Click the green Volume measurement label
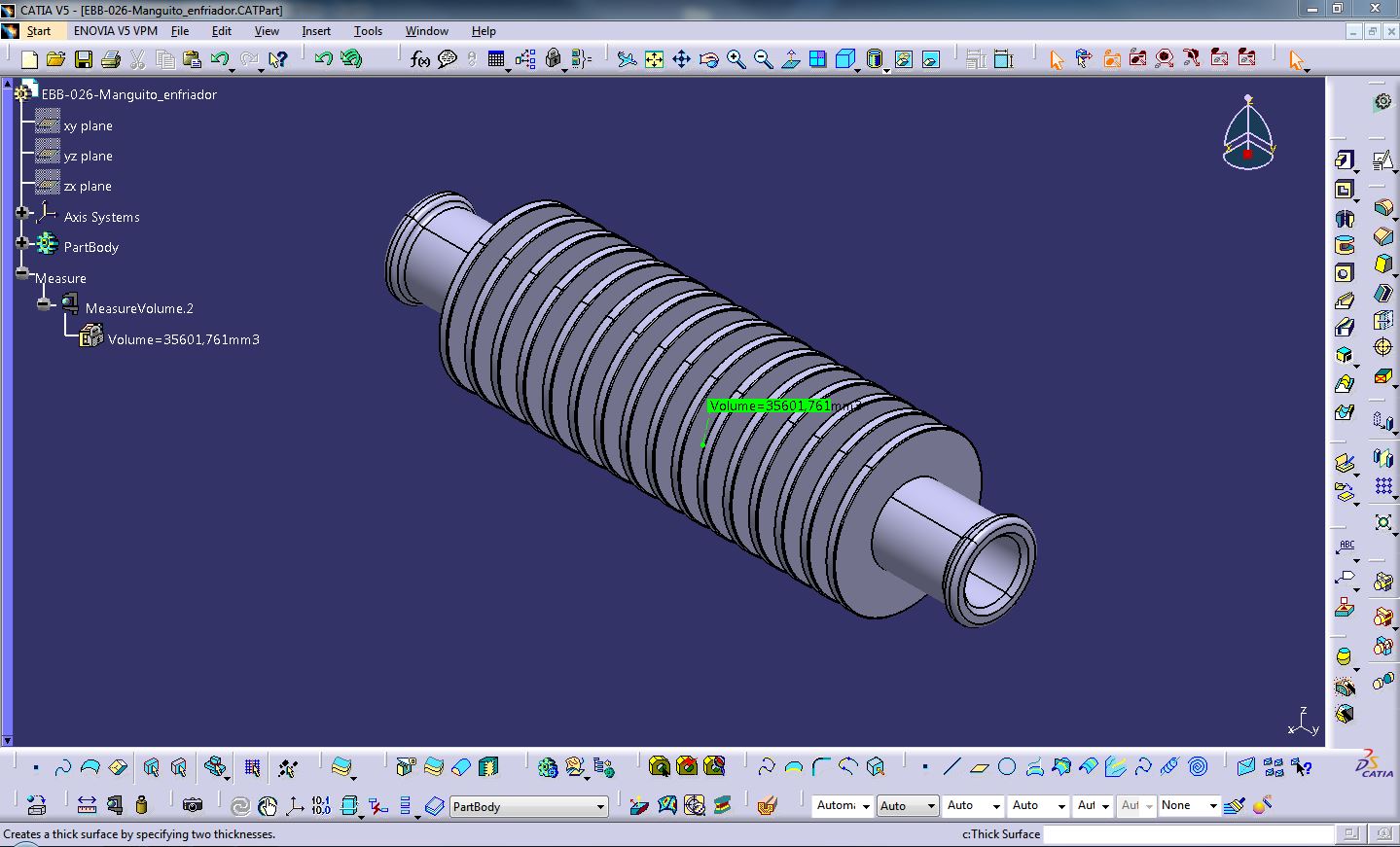This screenshot has height=847, width=1400. pos(770,406)
